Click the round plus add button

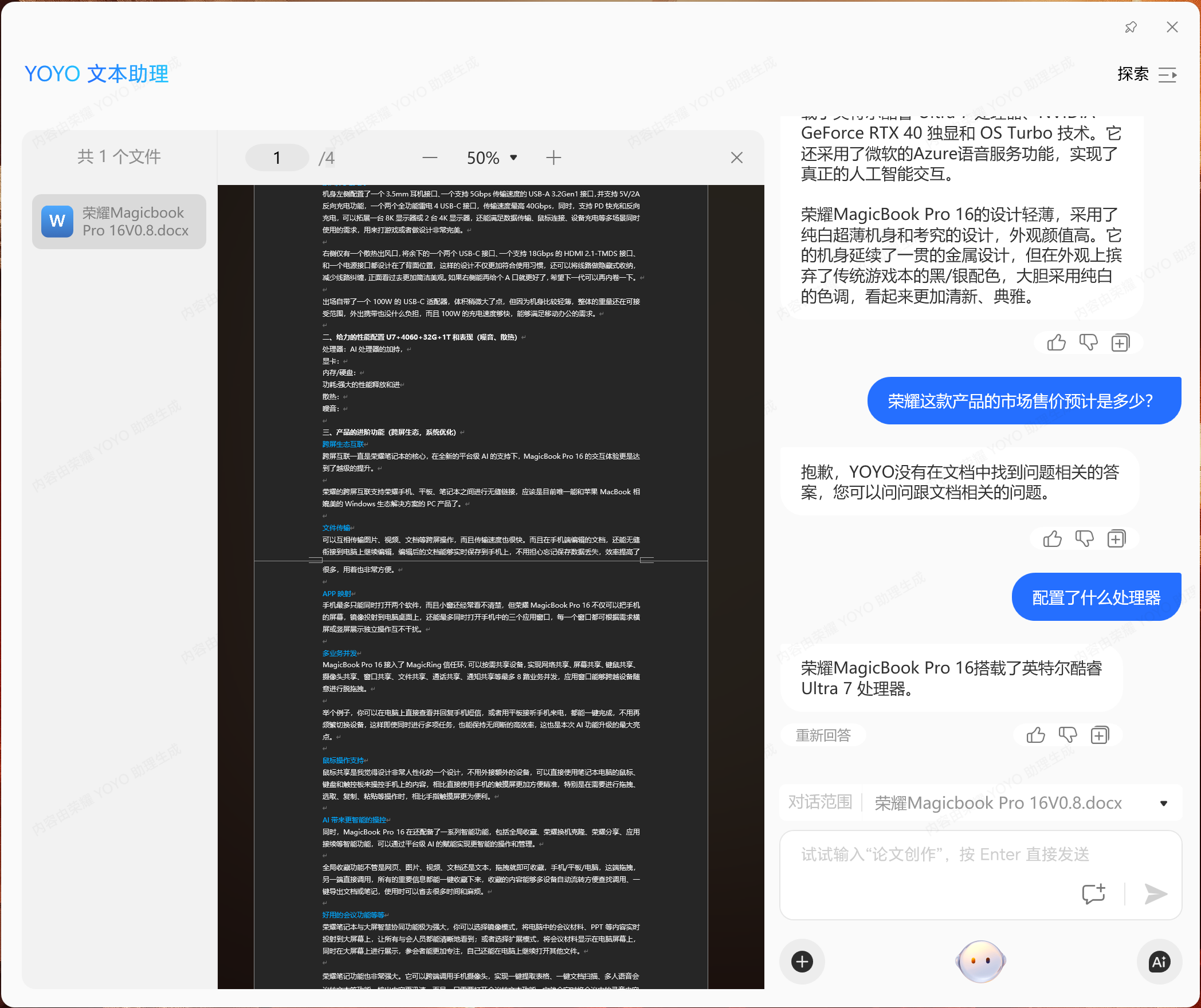pyautogui.click(x=802, y=962)
